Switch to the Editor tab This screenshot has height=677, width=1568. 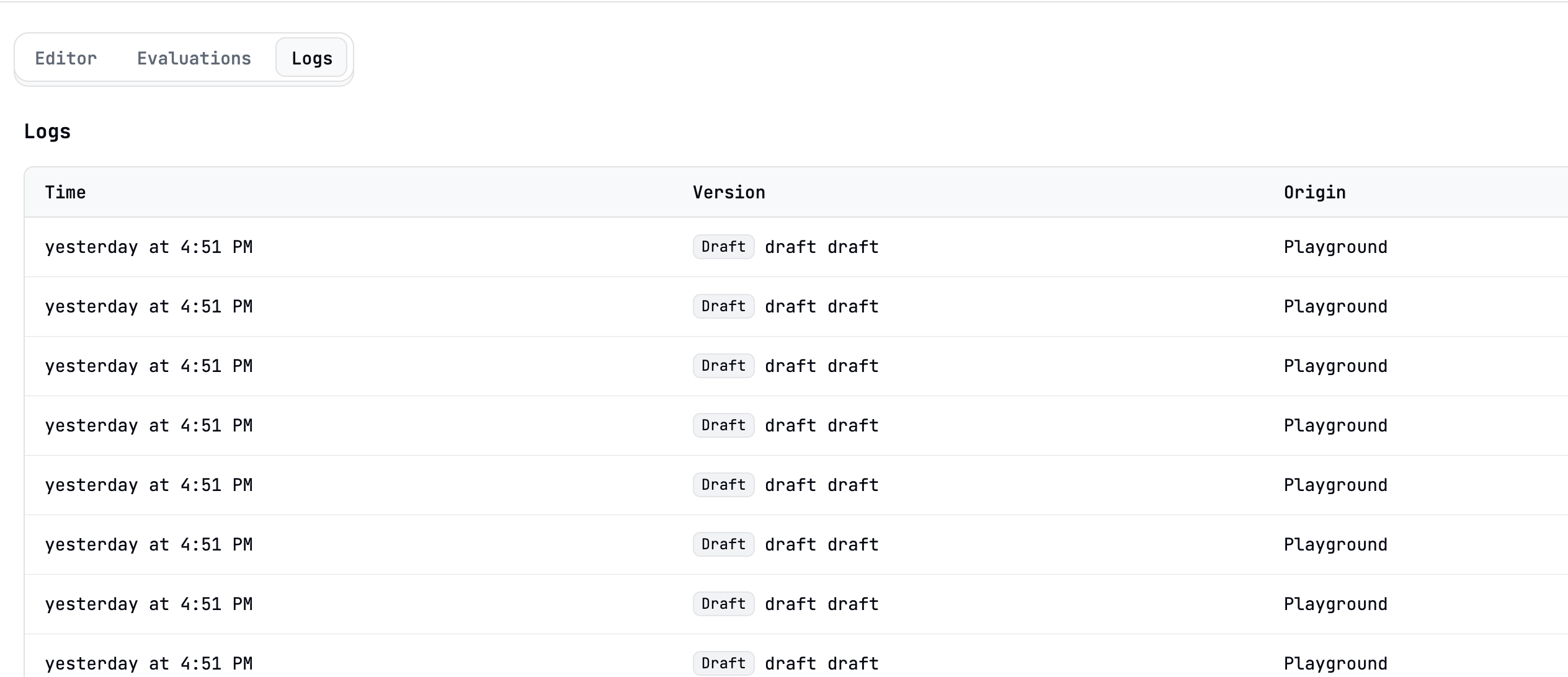(x=66, y=58)
